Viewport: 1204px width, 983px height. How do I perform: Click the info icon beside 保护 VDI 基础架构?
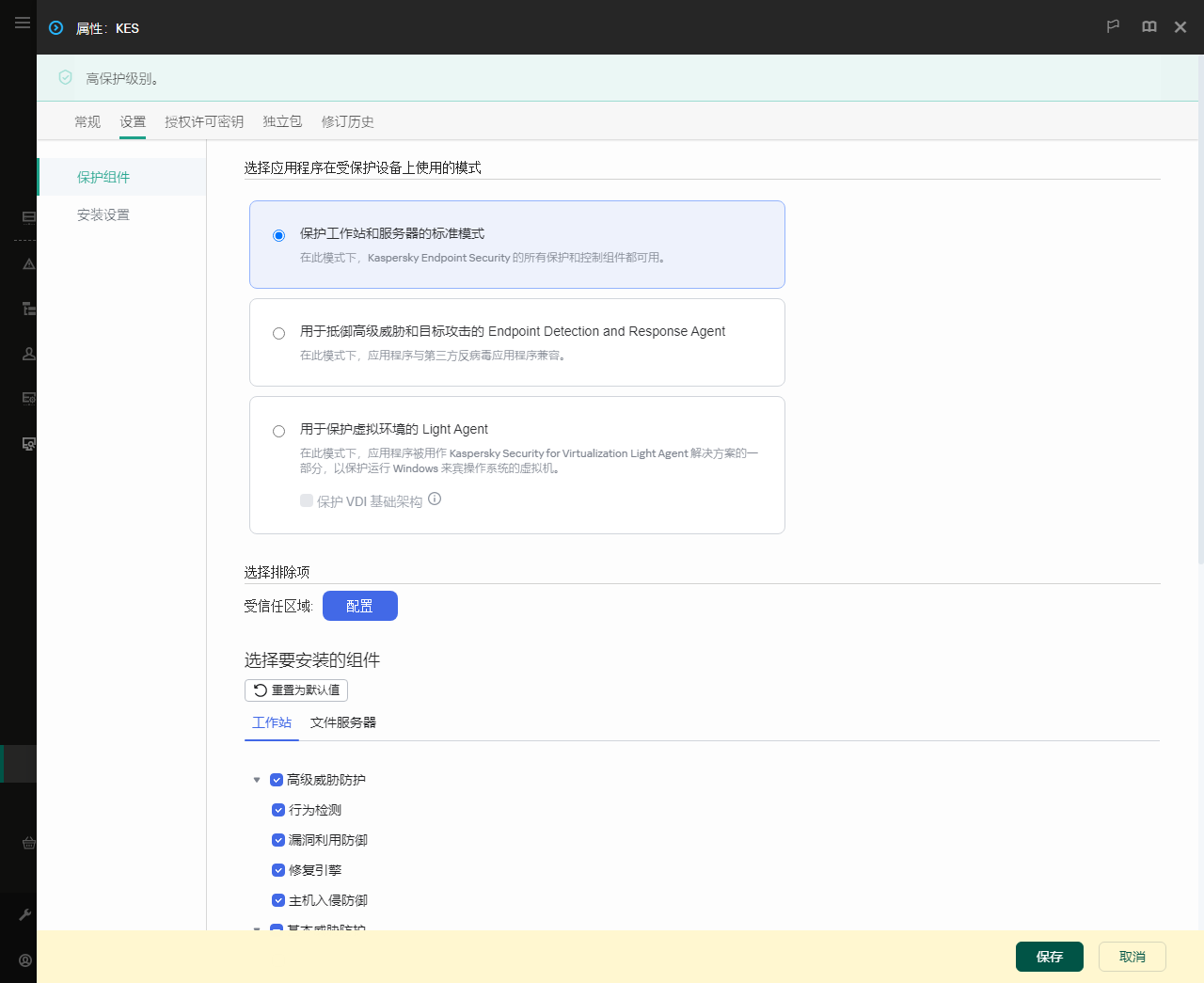click(434, 499)
